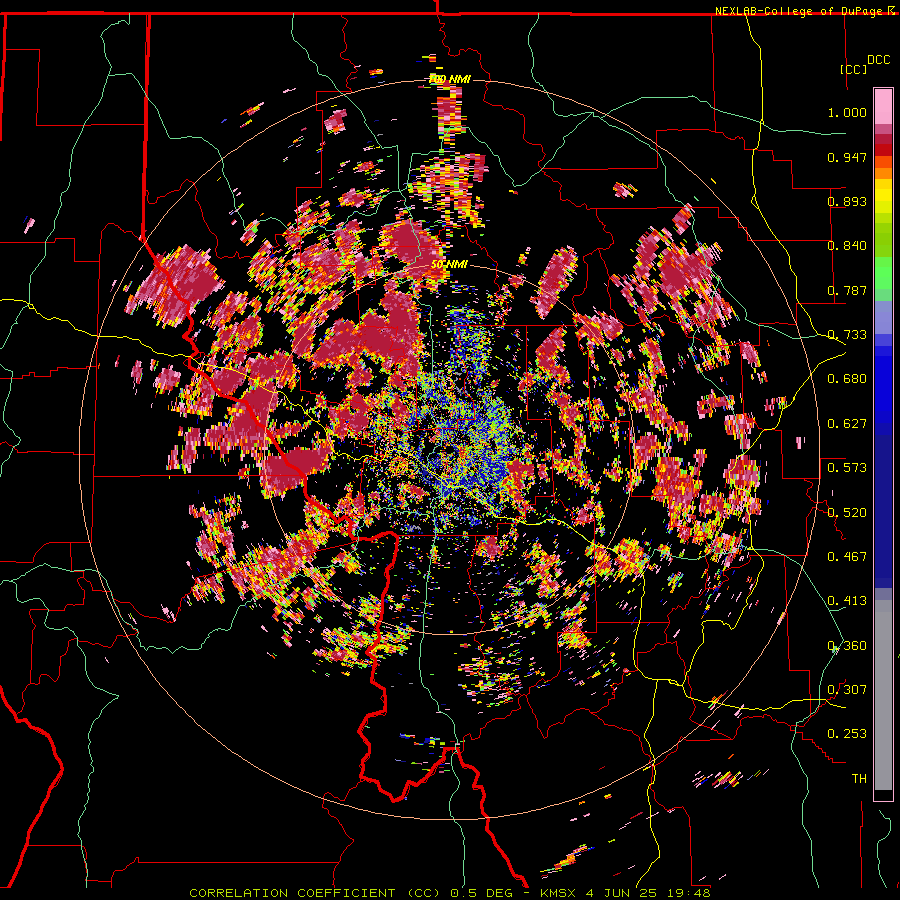Pick the light pink swatch beside 1.000
Viewport: 900px width, 900px height.
[x=883, y=107]
